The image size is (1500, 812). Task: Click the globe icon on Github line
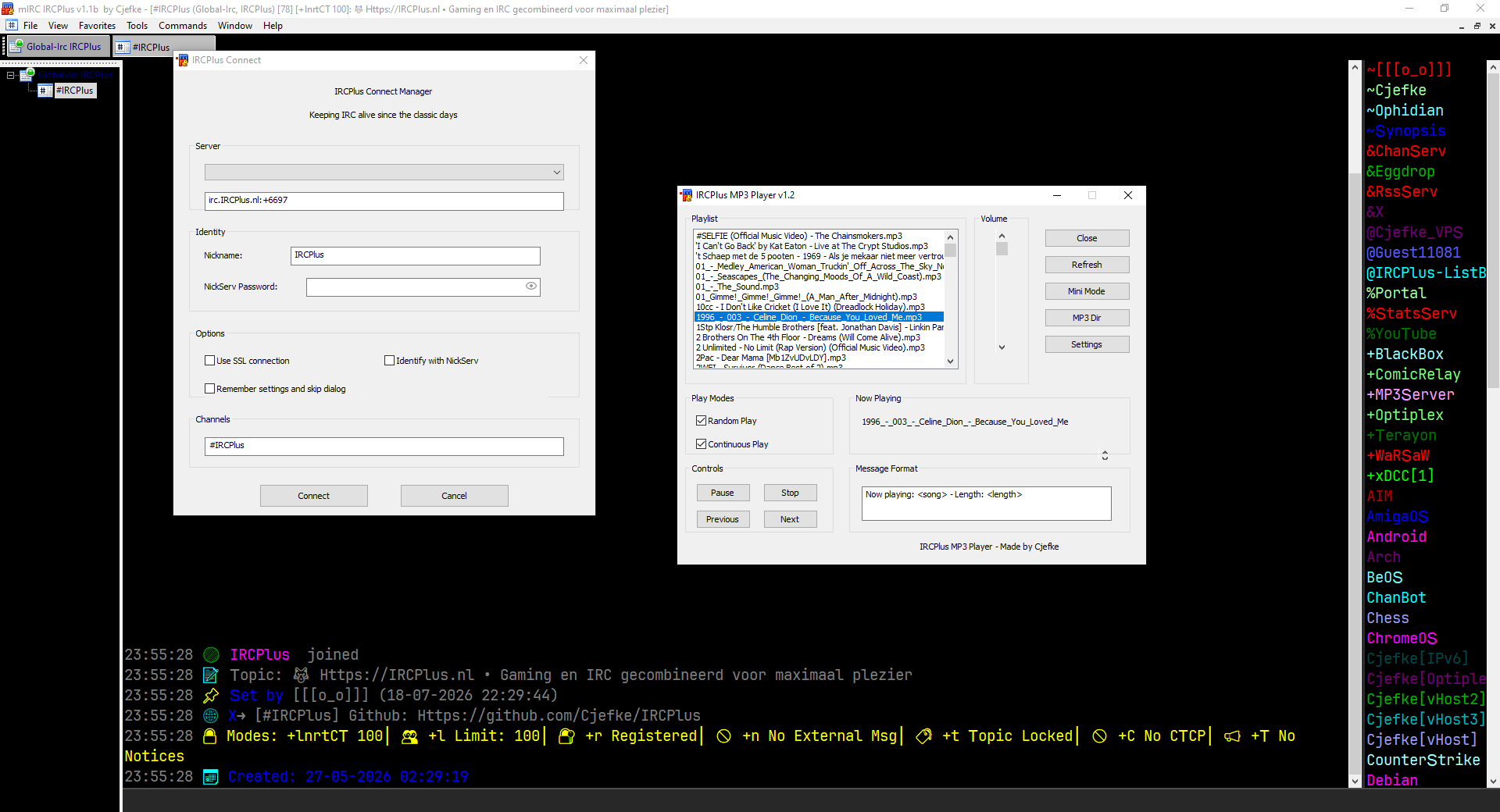[211, 716]
